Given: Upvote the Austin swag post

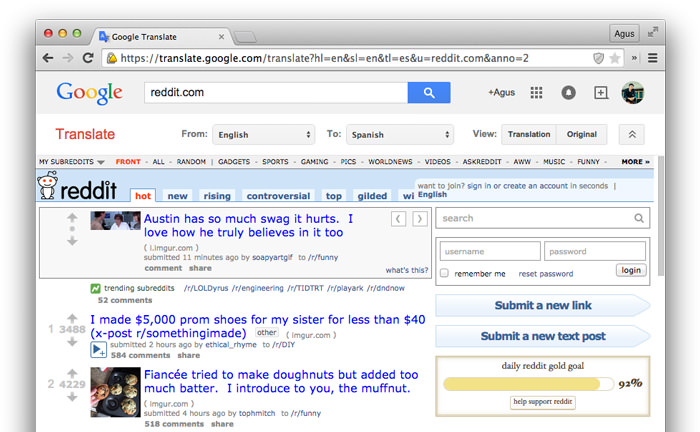Looking at the screenshot, I should click(x=72, y=218).
